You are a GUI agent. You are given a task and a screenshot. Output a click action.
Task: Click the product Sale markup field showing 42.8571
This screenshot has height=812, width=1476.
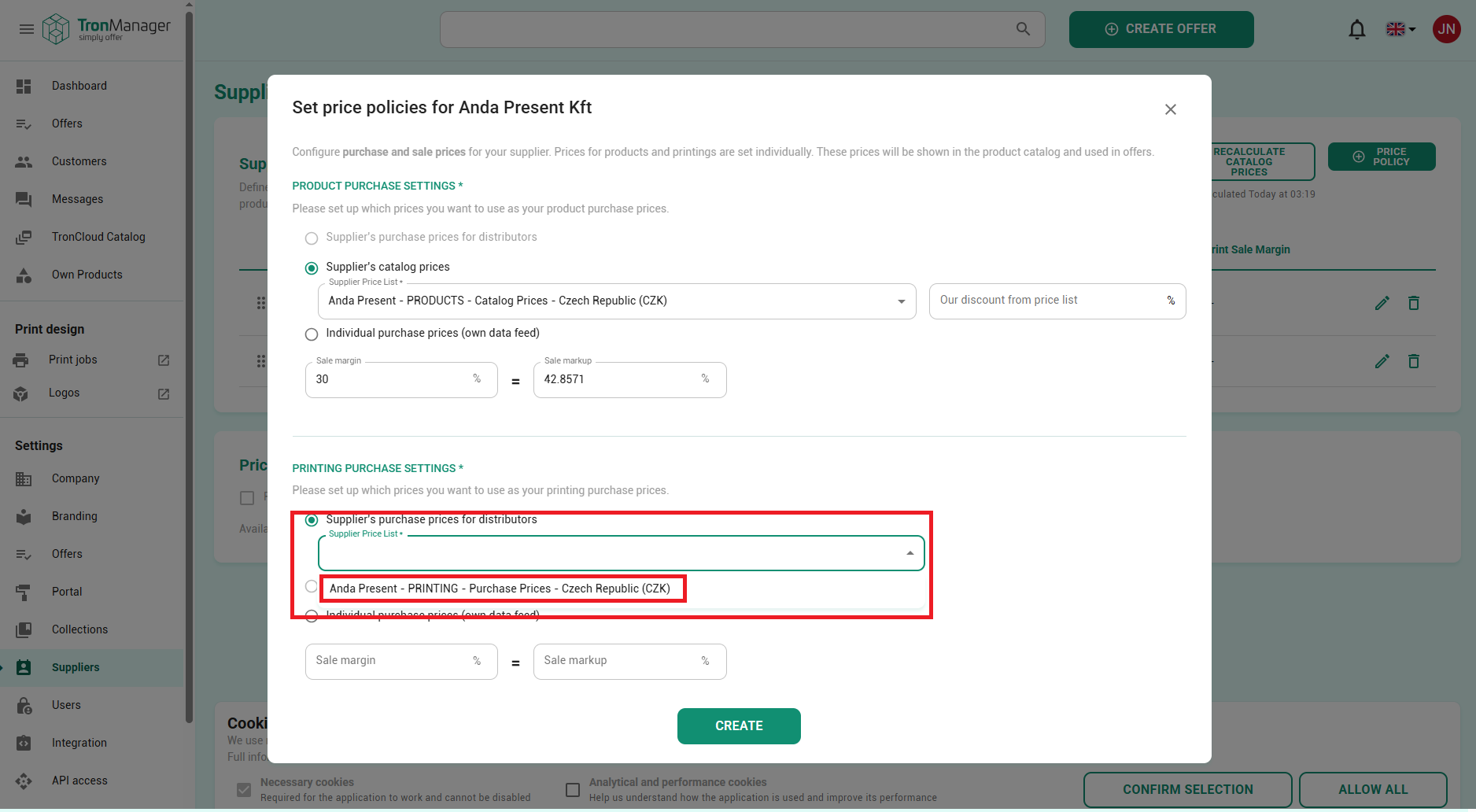[x=629, y=380]
